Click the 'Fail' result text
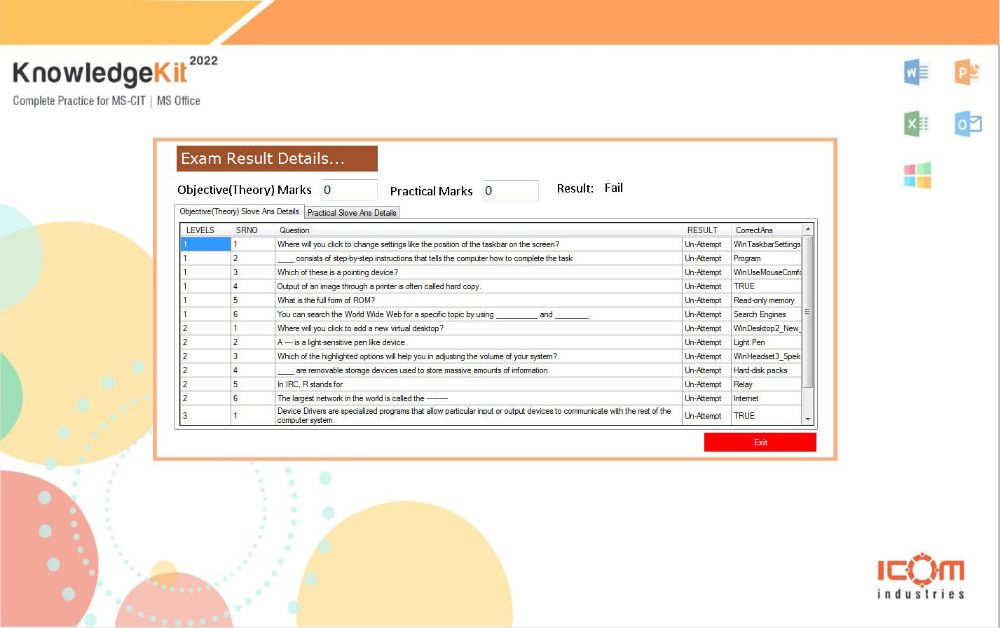Viewport: 1000px width, 628px height. (614, 188)
